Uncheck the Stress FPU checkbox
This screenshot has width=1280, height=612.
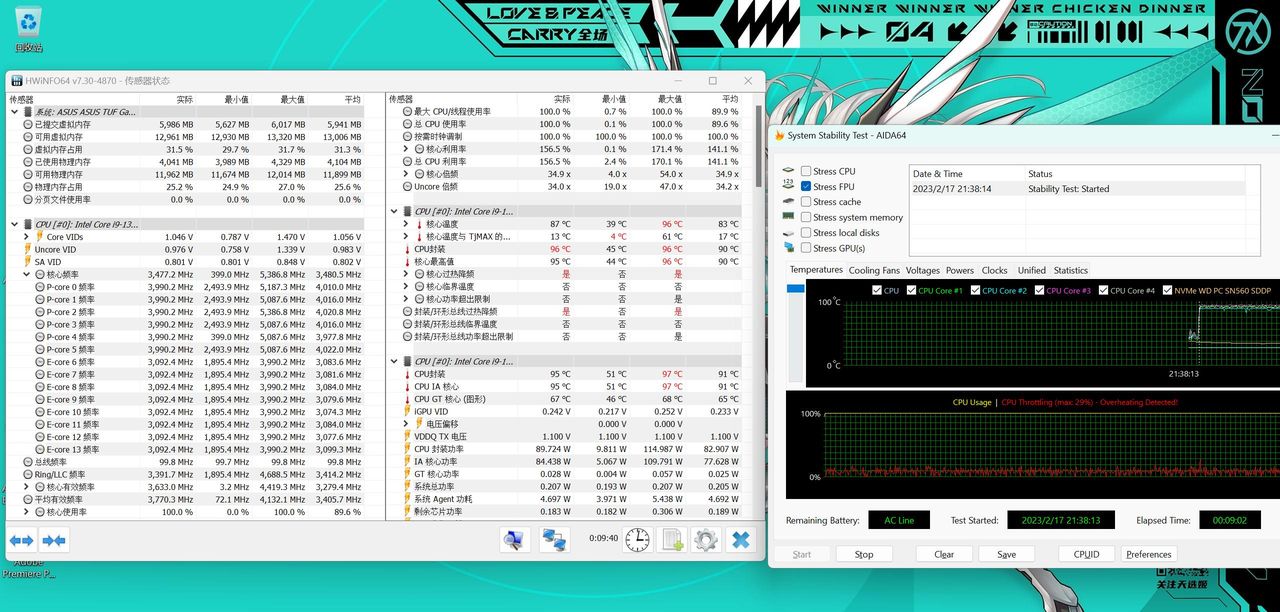[806, 187]
